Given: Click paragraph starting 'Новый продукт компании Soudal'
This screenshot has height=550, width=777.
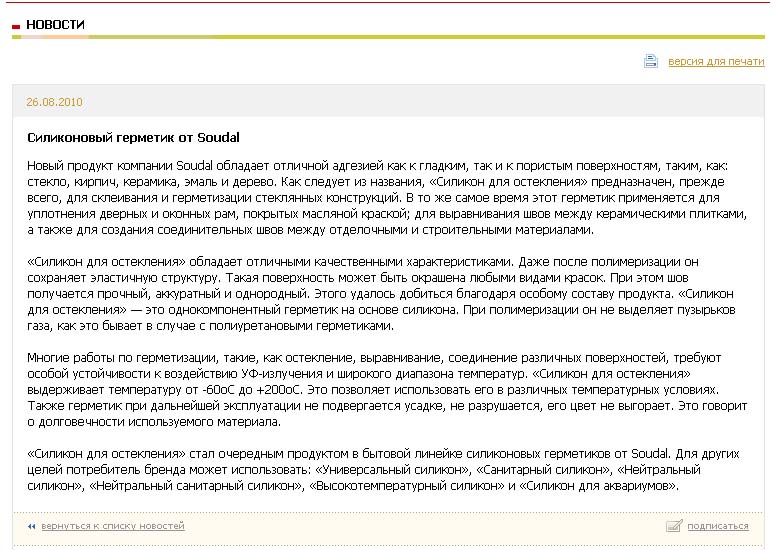Looking at the screenshot, I should coord(387,198).
